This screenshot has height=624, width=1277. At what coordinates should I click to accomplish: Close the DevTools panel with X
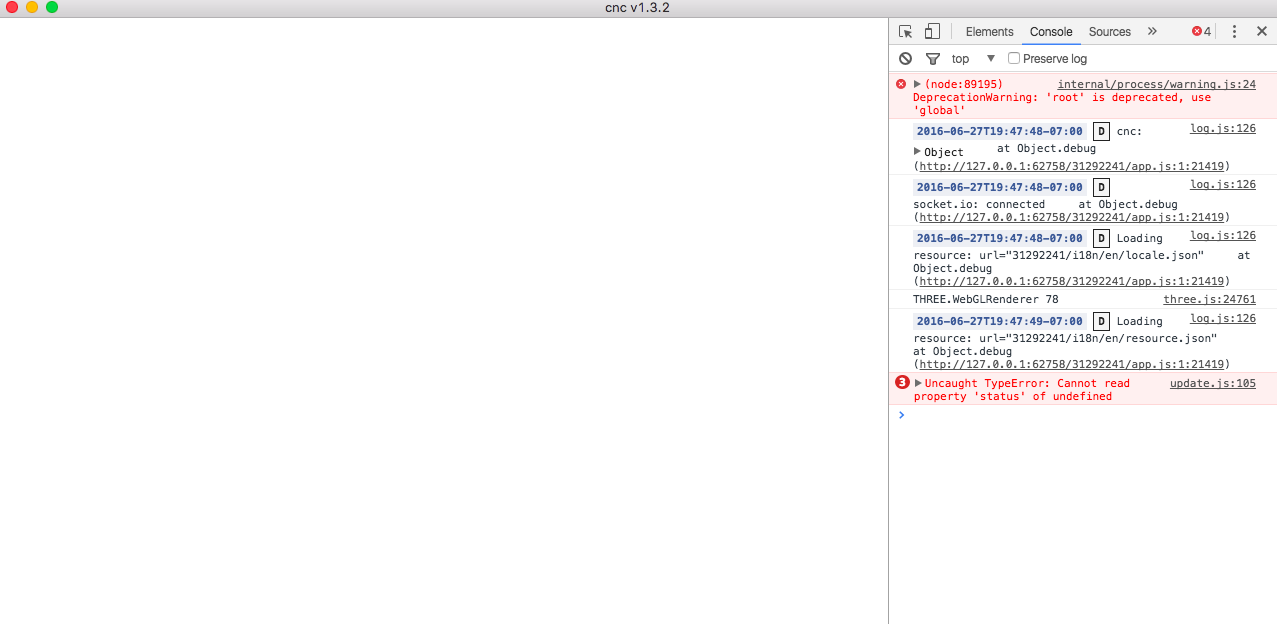[x=1261, y=32]
